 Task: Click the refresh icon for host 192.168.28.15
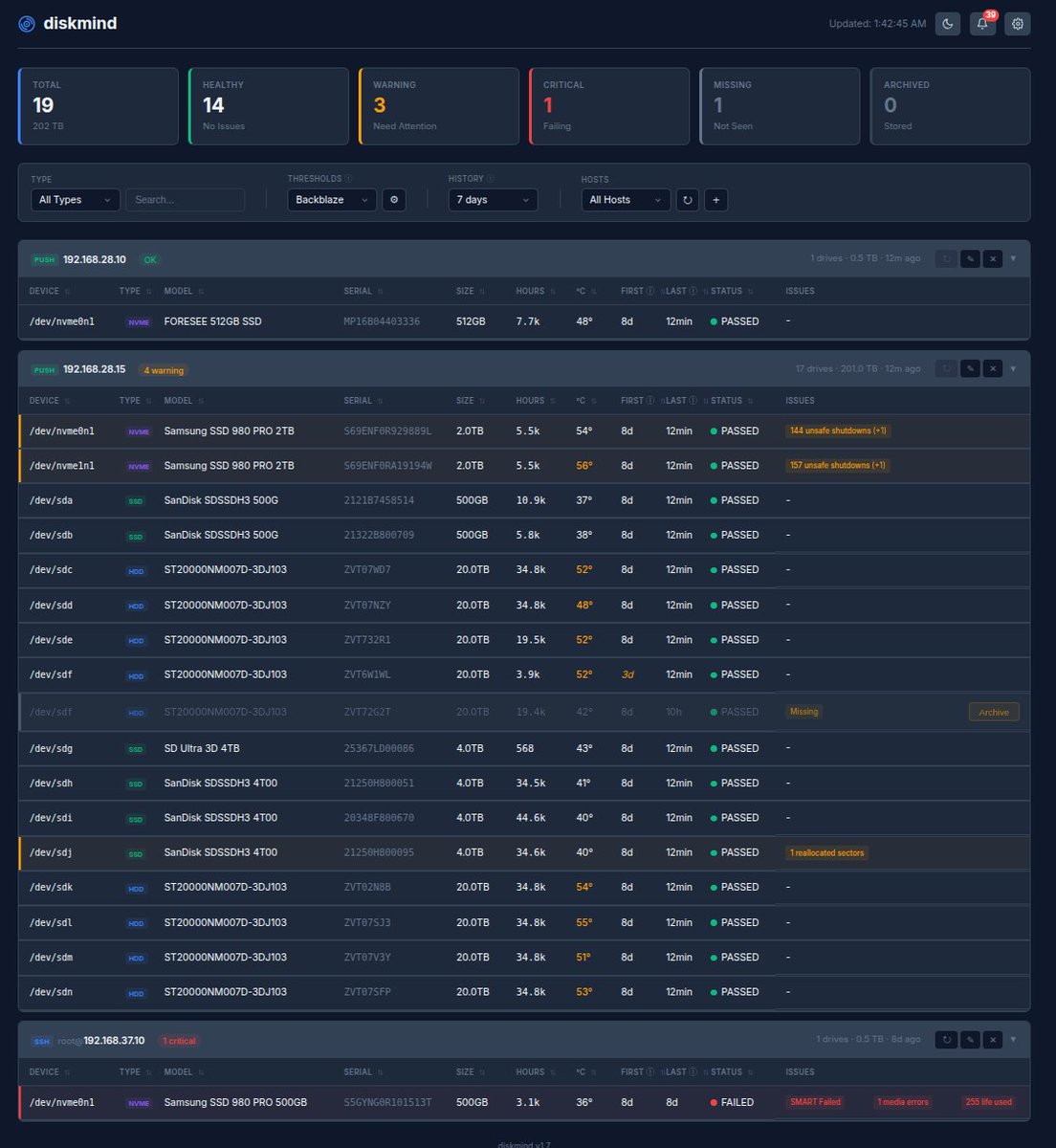point(946,368)
